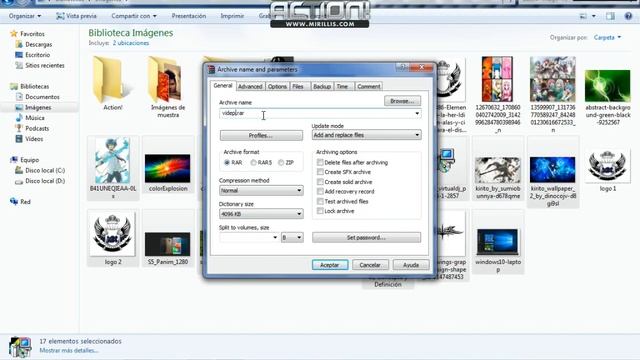Expand the Archive name history dropdown

point(417,113)
